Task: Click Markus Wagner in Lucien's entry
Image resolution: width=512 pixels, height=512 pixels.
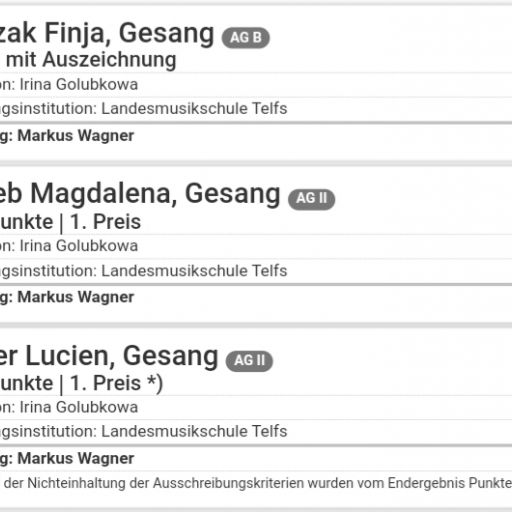Action: click(x=76, y=459)
